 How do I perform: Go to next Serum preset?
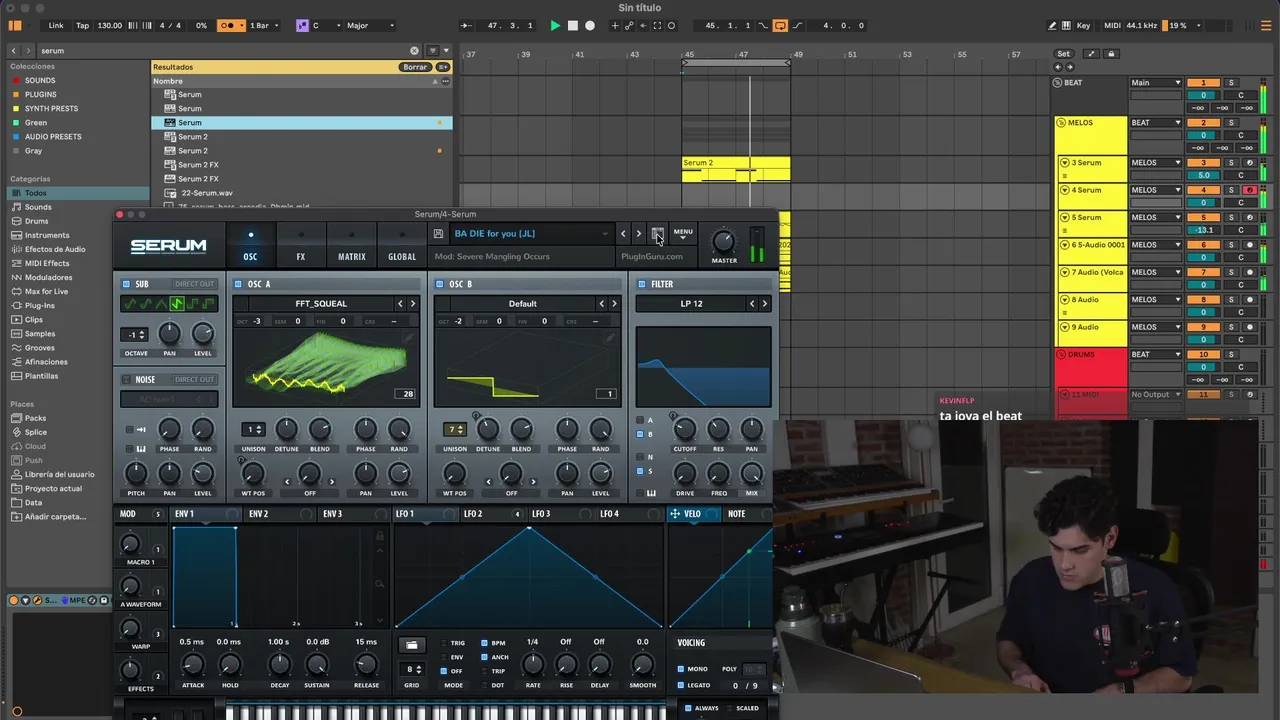[x=639, y=234]
